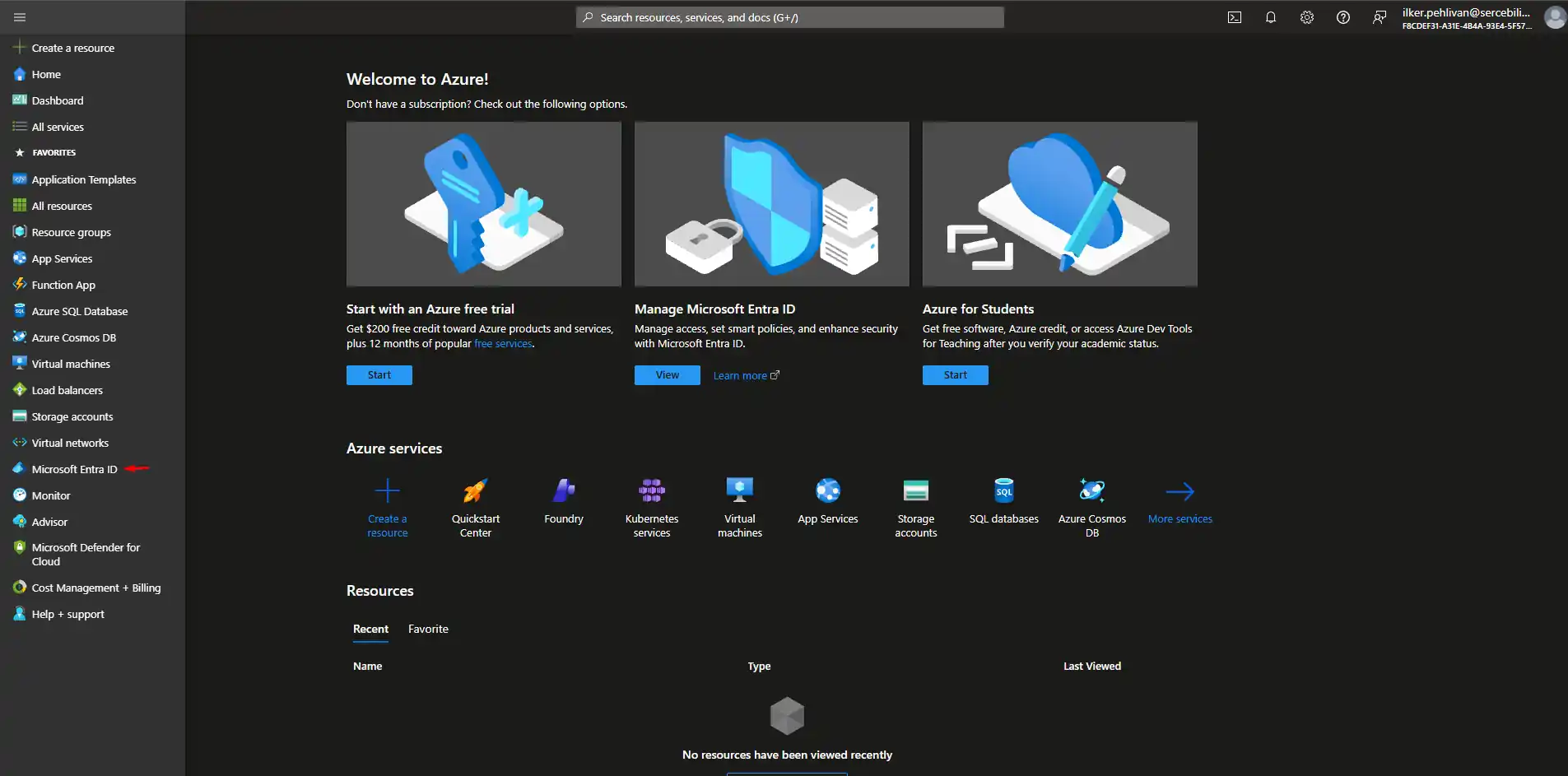Viewport: 1568px width, 776px height.
Task: Open Virtual machines service icon
Action: [740, 491]
